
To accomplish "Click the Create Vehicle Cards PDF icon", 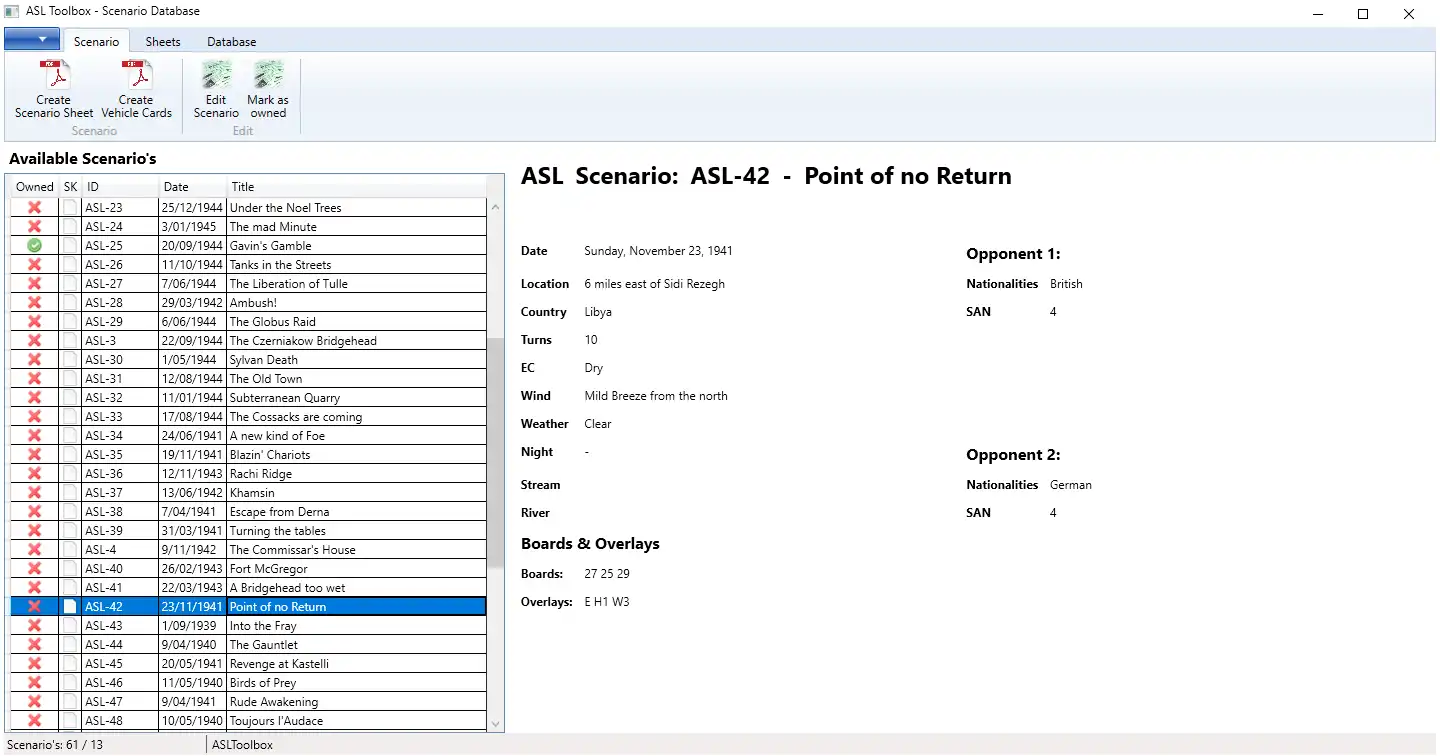I will point(136,76).
